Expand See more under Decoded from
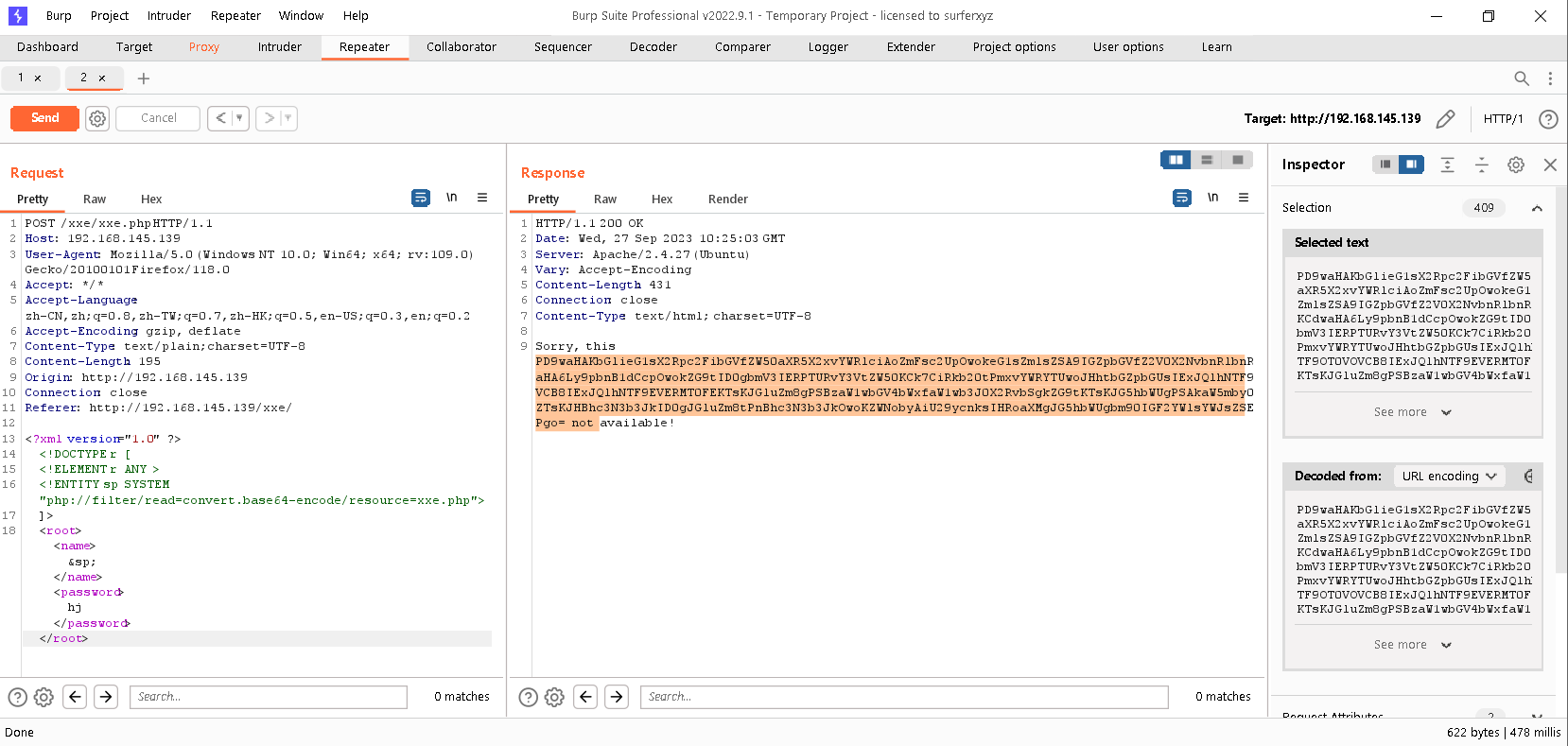Image resolution: width=1568 pixels, height=746 pixels. (x=1413, y=645)
